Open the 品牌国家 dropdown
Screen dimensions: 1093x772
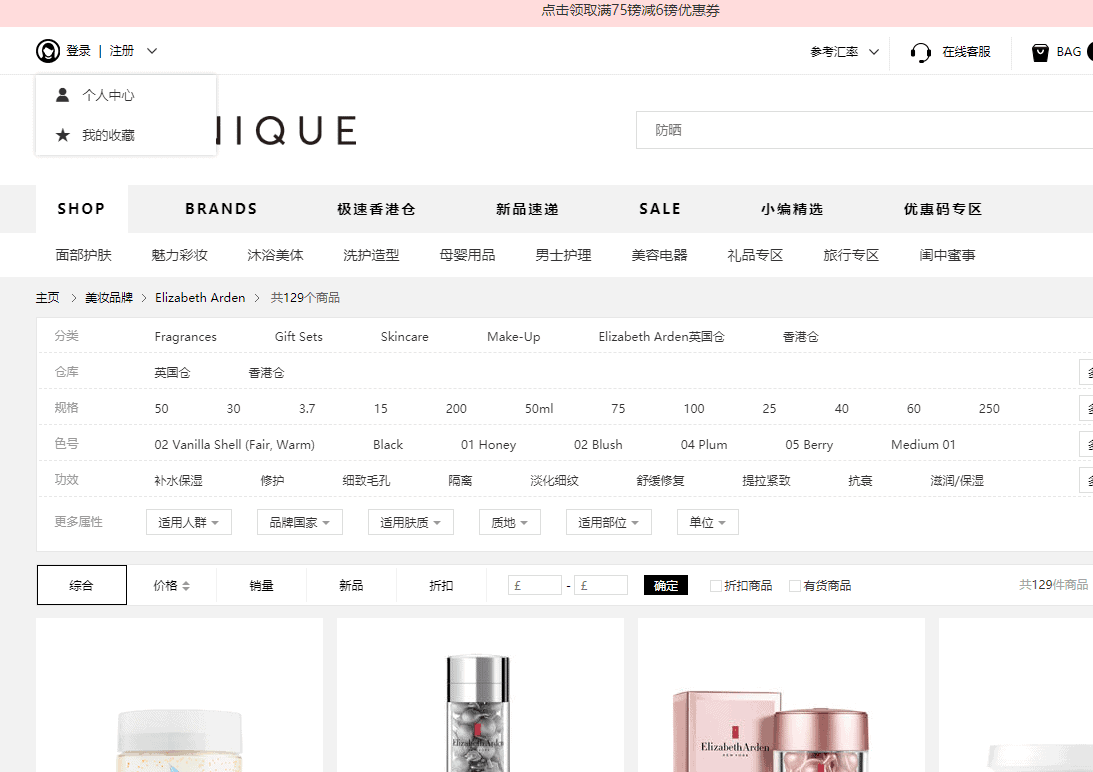300,522
